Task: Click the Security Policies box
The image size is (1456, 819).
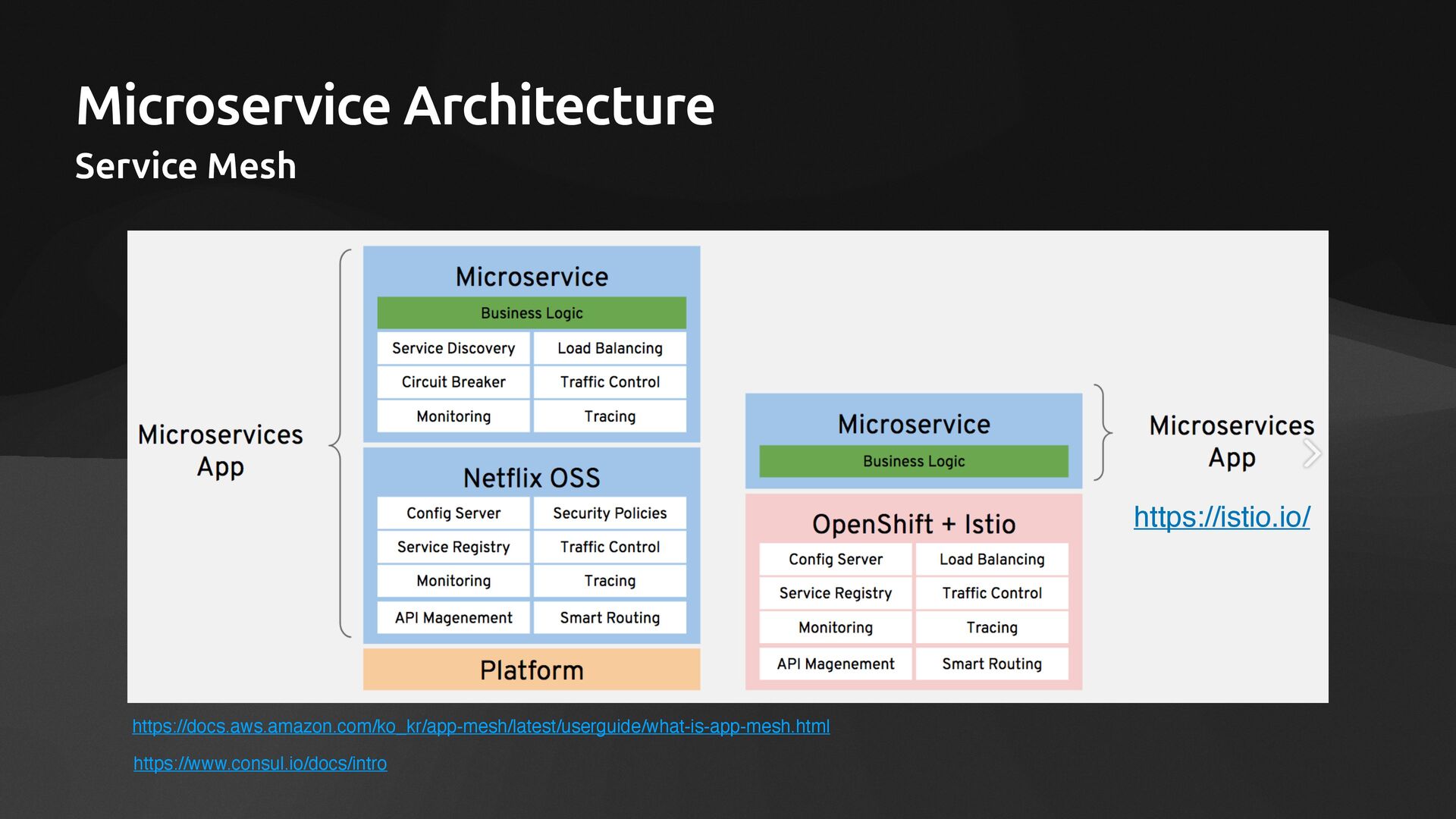Action: point(610,513)
